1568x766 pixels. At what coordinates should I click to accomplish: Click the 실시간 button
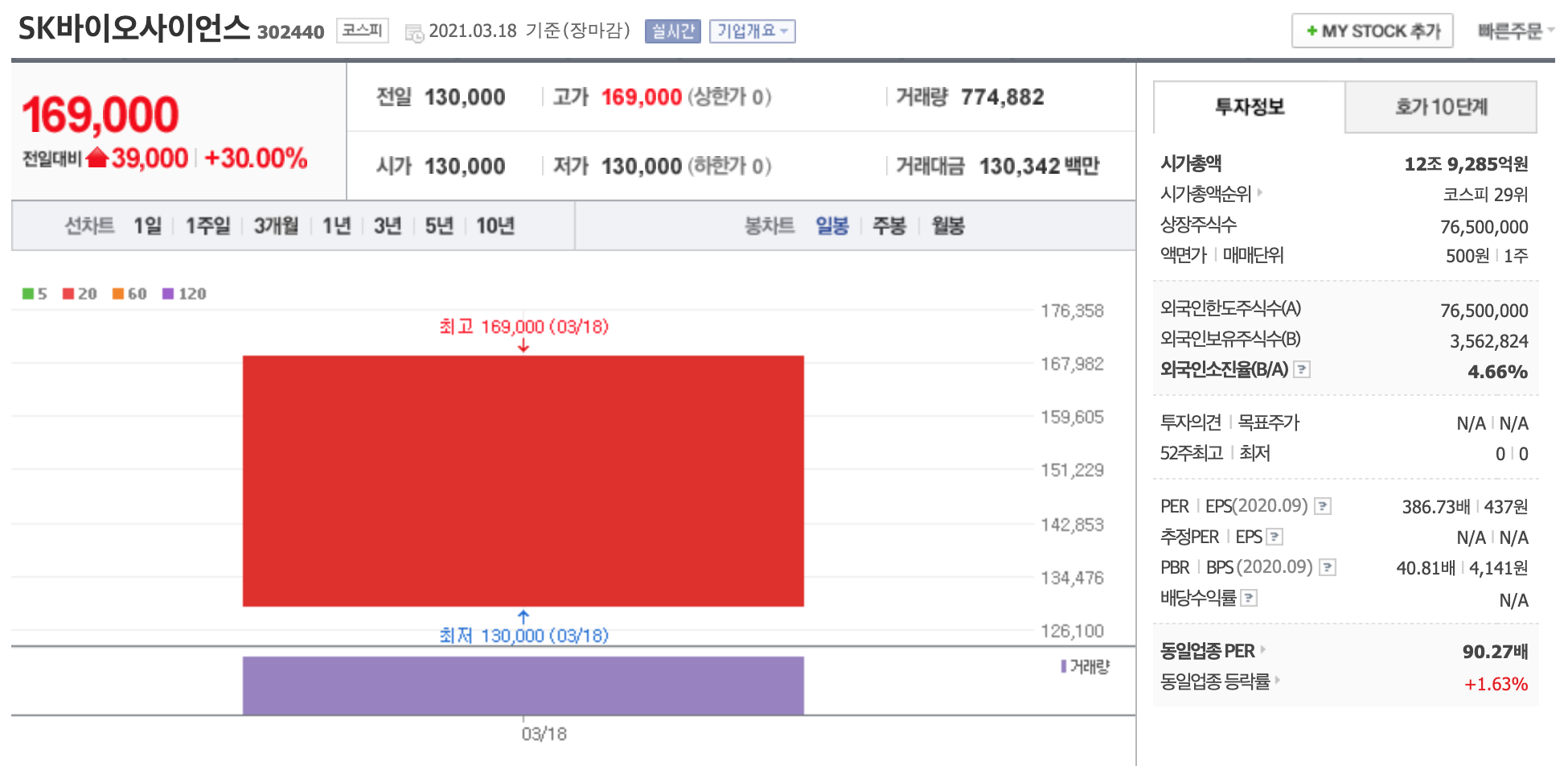point(673,31)
